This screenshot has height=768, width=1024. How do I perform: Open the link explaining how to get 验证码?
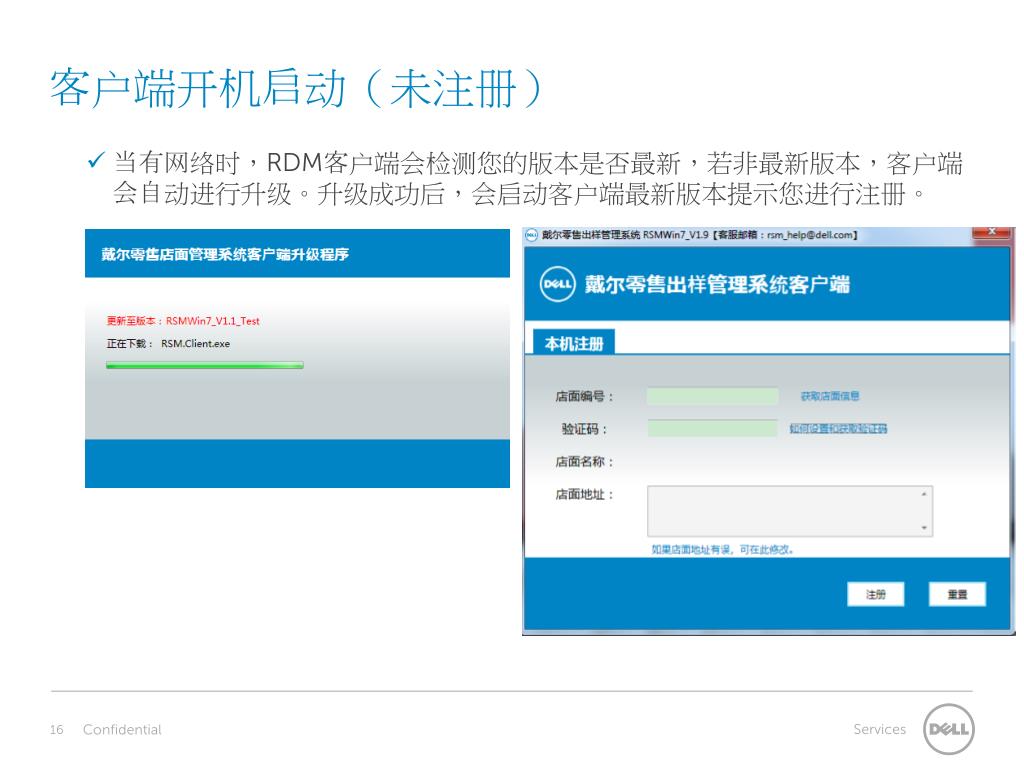838,428
